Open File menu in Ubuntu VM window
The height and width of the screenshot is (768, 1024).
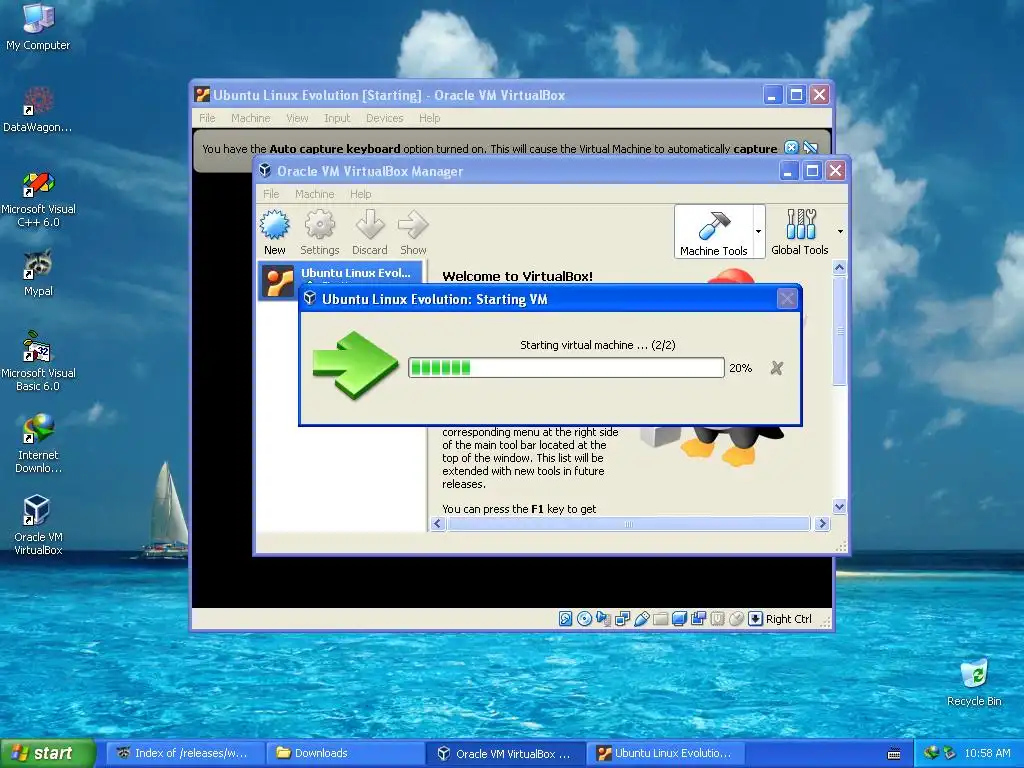[x=207, y=118]
